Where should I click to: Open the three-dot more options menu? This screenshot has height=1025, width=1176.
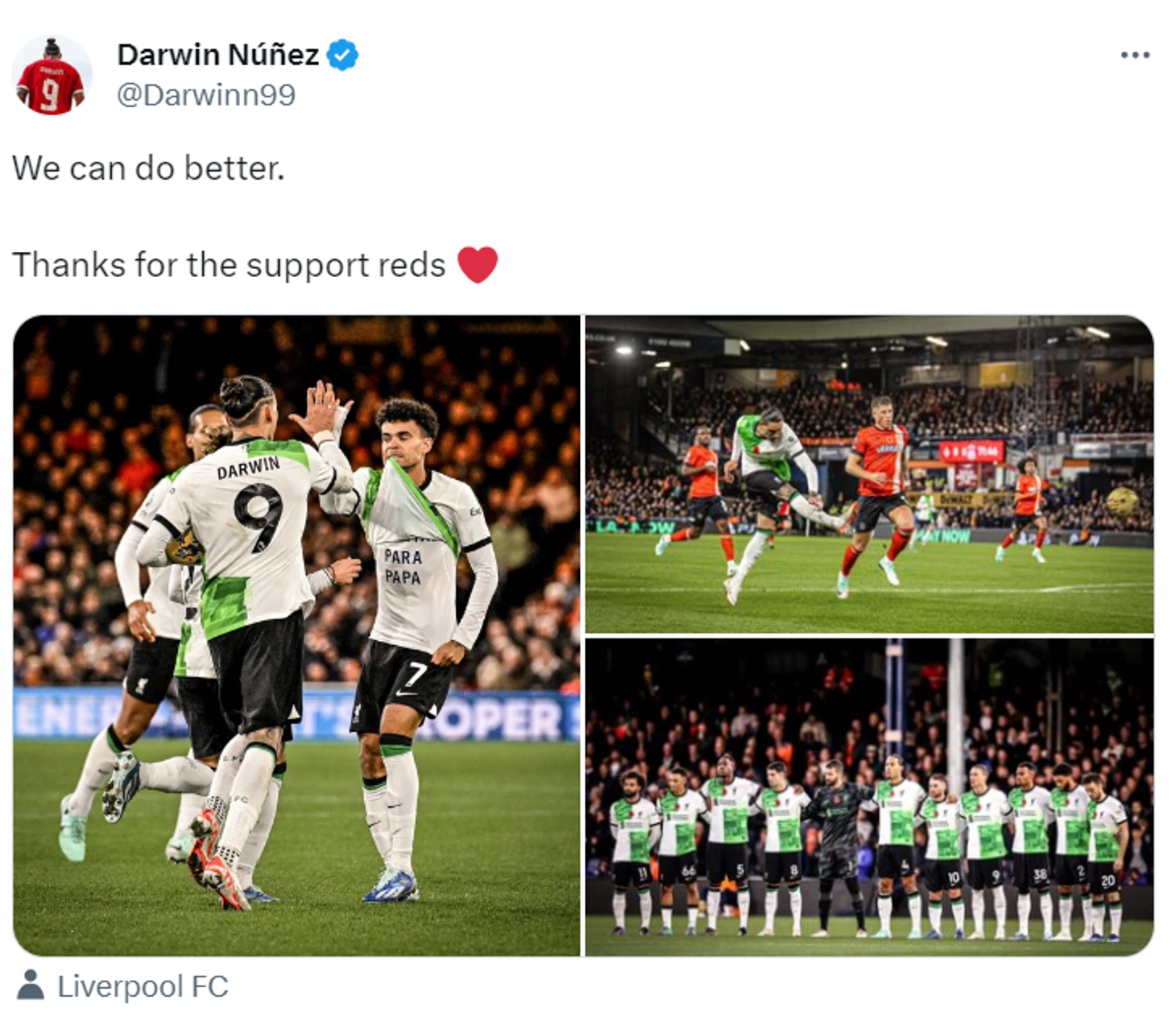(x=1135, y=55)
